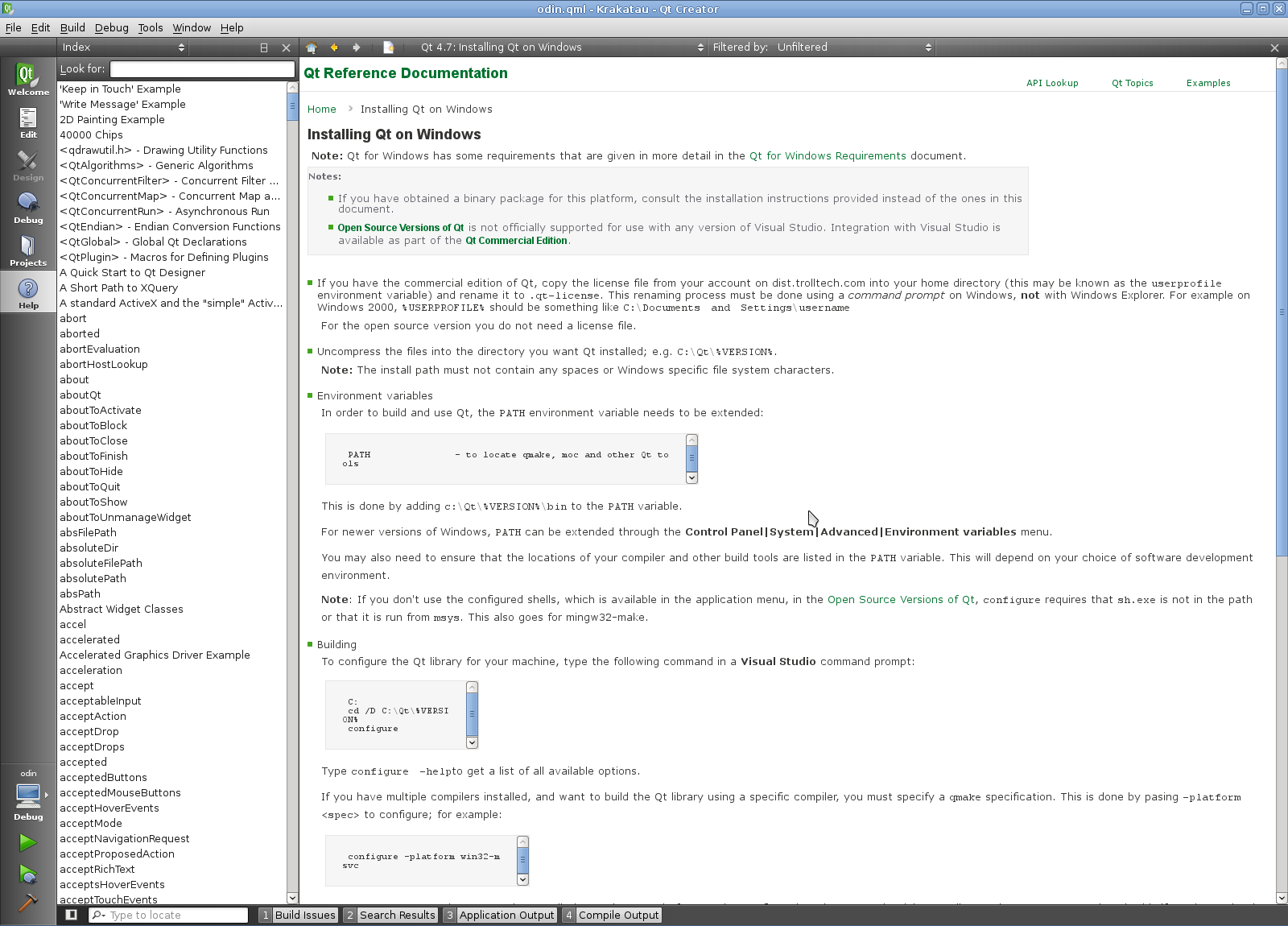Screen dimensions: 1288x926
Task: Open the Build menu
Action: tap(72, 27)
